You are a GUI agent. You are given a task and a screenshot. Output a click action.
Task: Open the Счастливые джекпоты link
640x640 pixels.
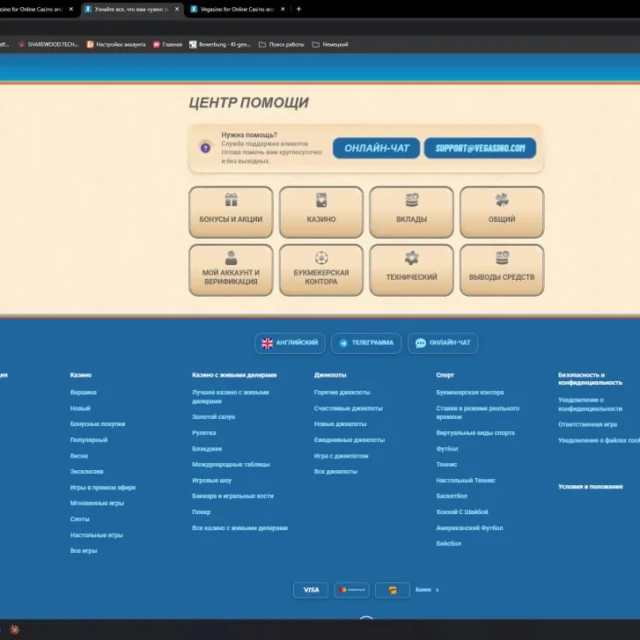point(348,408)
